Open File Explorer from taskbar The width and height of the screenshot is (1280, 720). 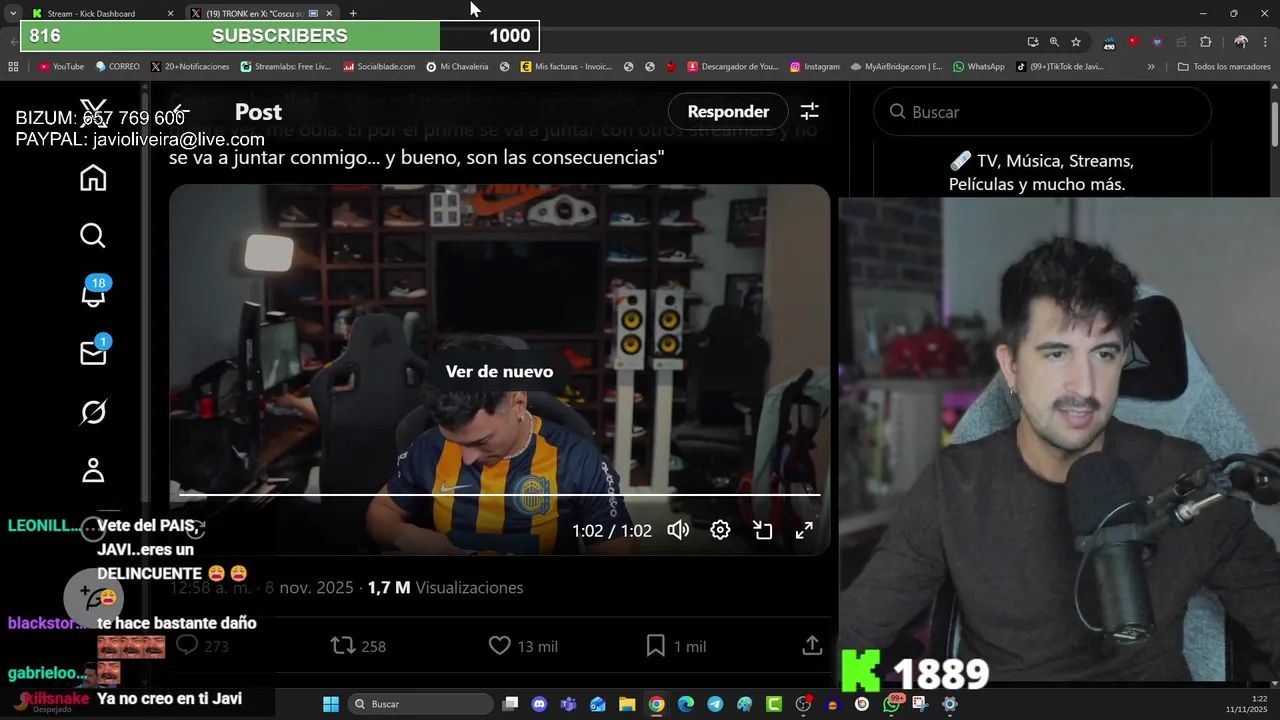[x=627, y=704]
